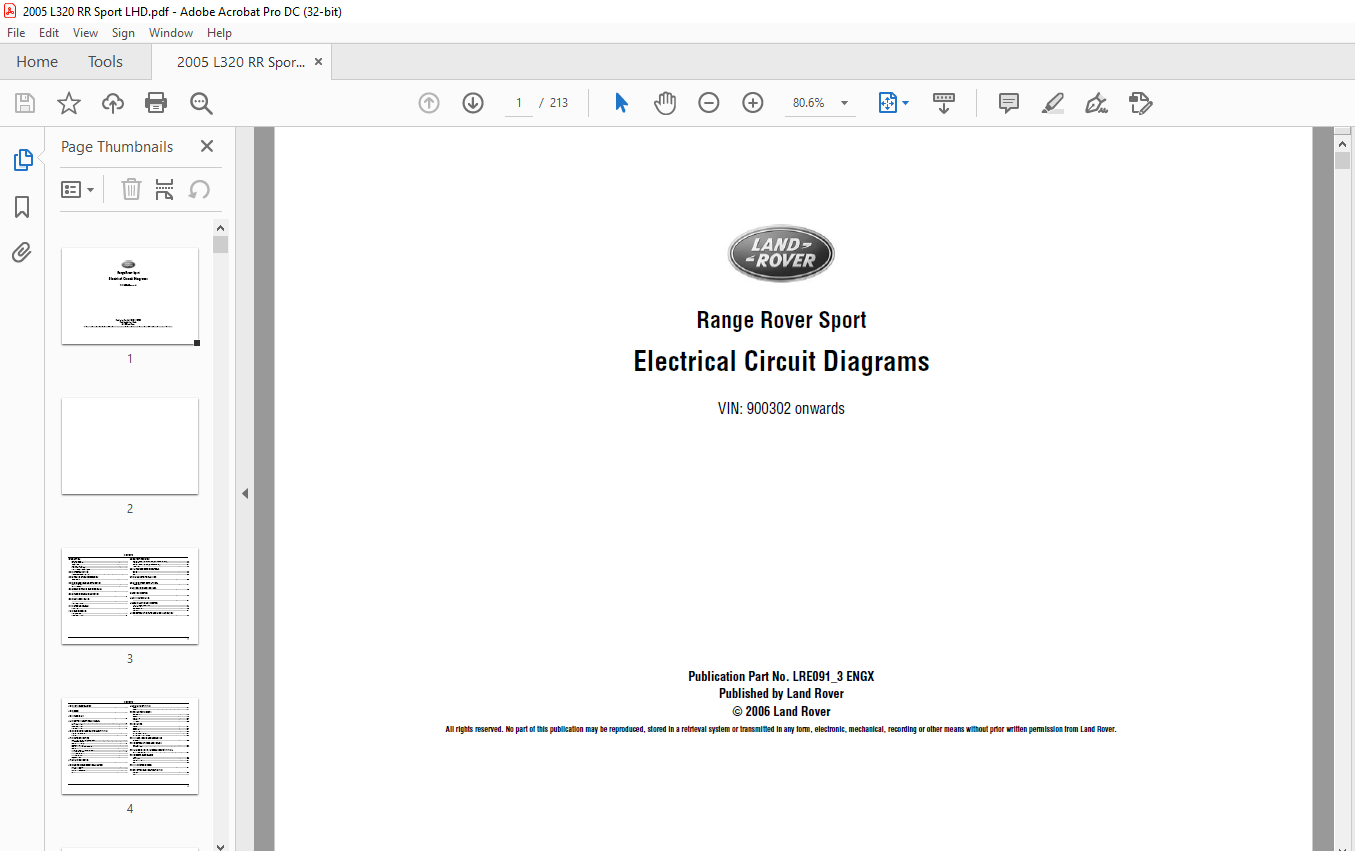Open the Help menu
The width and height of the screenshot is (1355, 851).
219,33
